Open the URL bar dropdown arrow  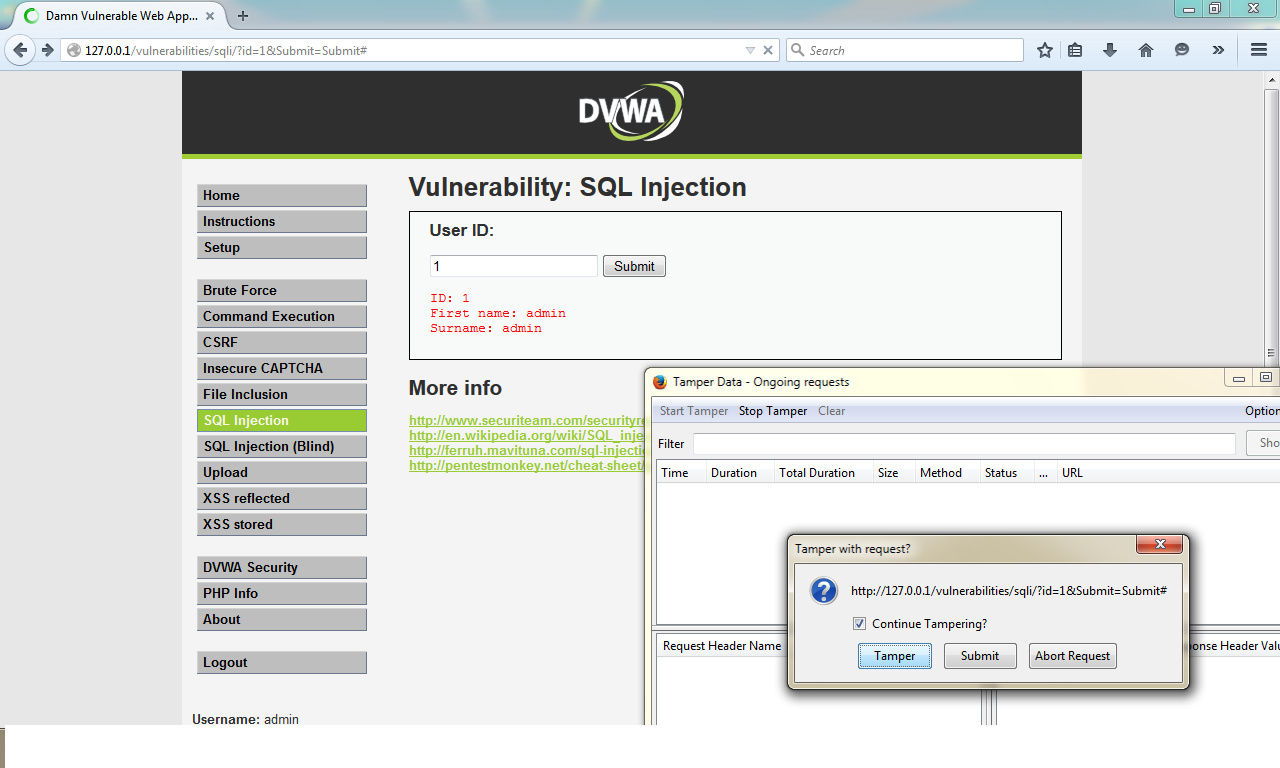(751, 49)
